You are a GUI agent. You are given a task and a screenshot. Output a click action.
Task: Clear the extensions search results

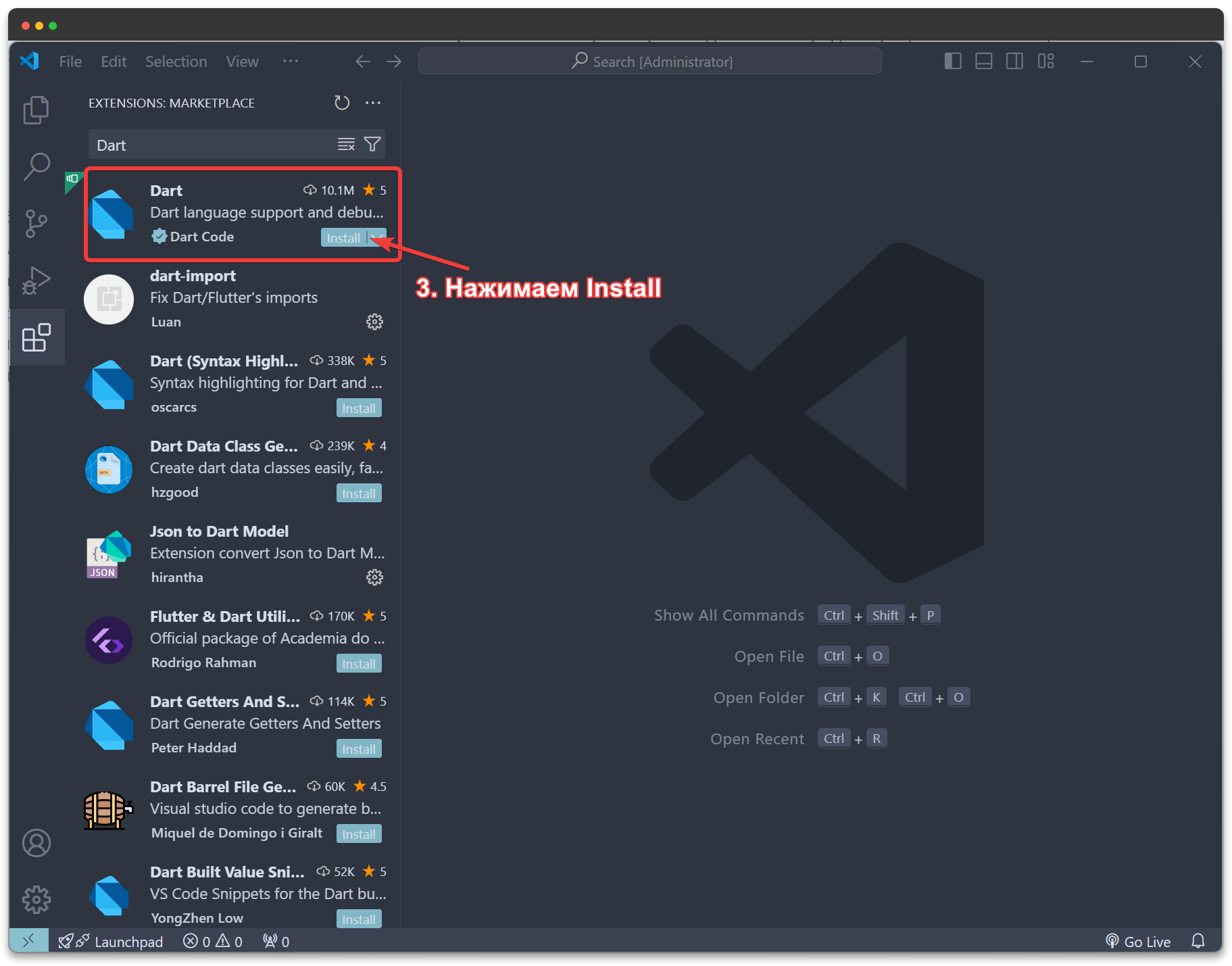[346, 145]
